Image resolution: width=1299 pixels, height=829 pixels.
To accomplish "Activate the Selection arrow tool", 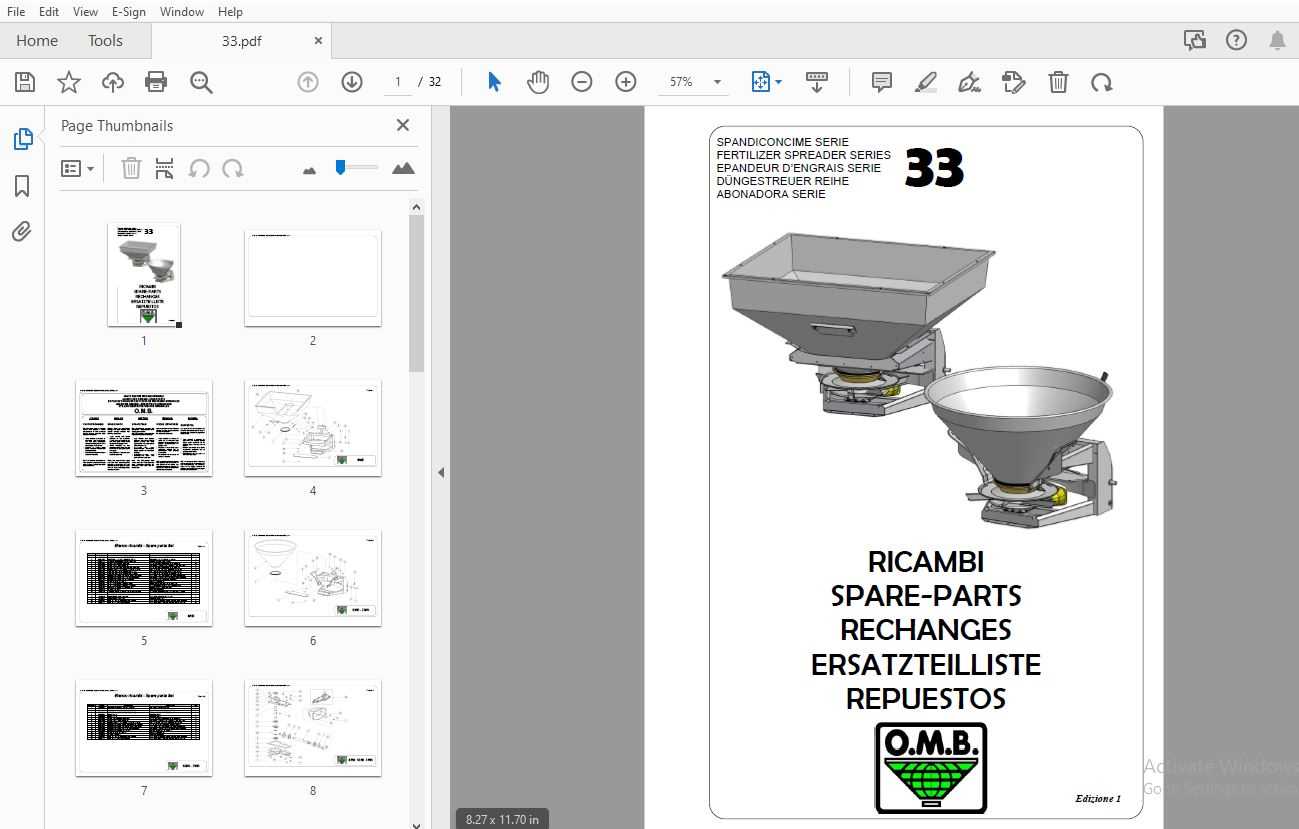I will [494, 82].
